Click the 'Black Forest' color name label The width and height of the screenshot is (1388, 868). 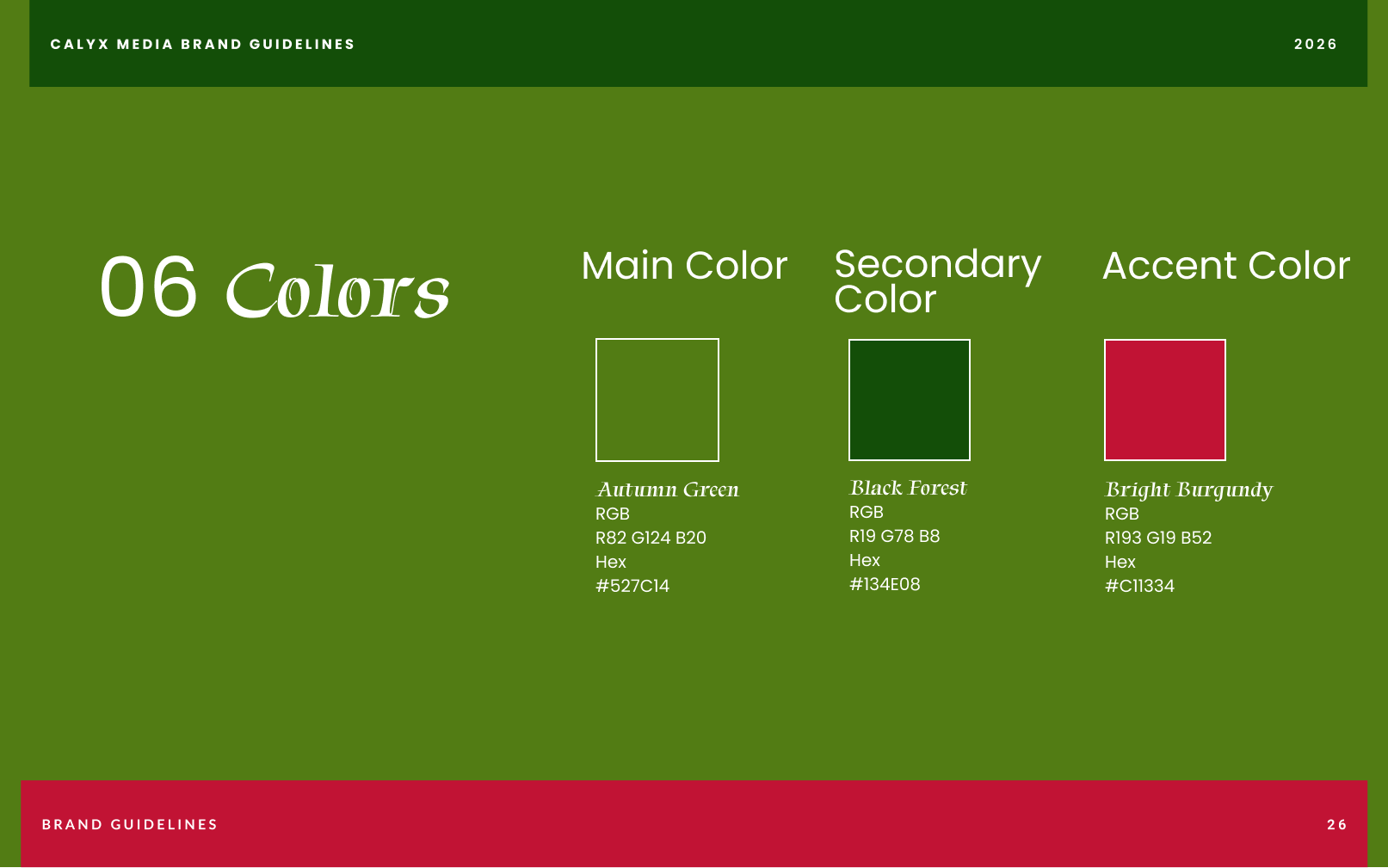(x=908, y=488)
